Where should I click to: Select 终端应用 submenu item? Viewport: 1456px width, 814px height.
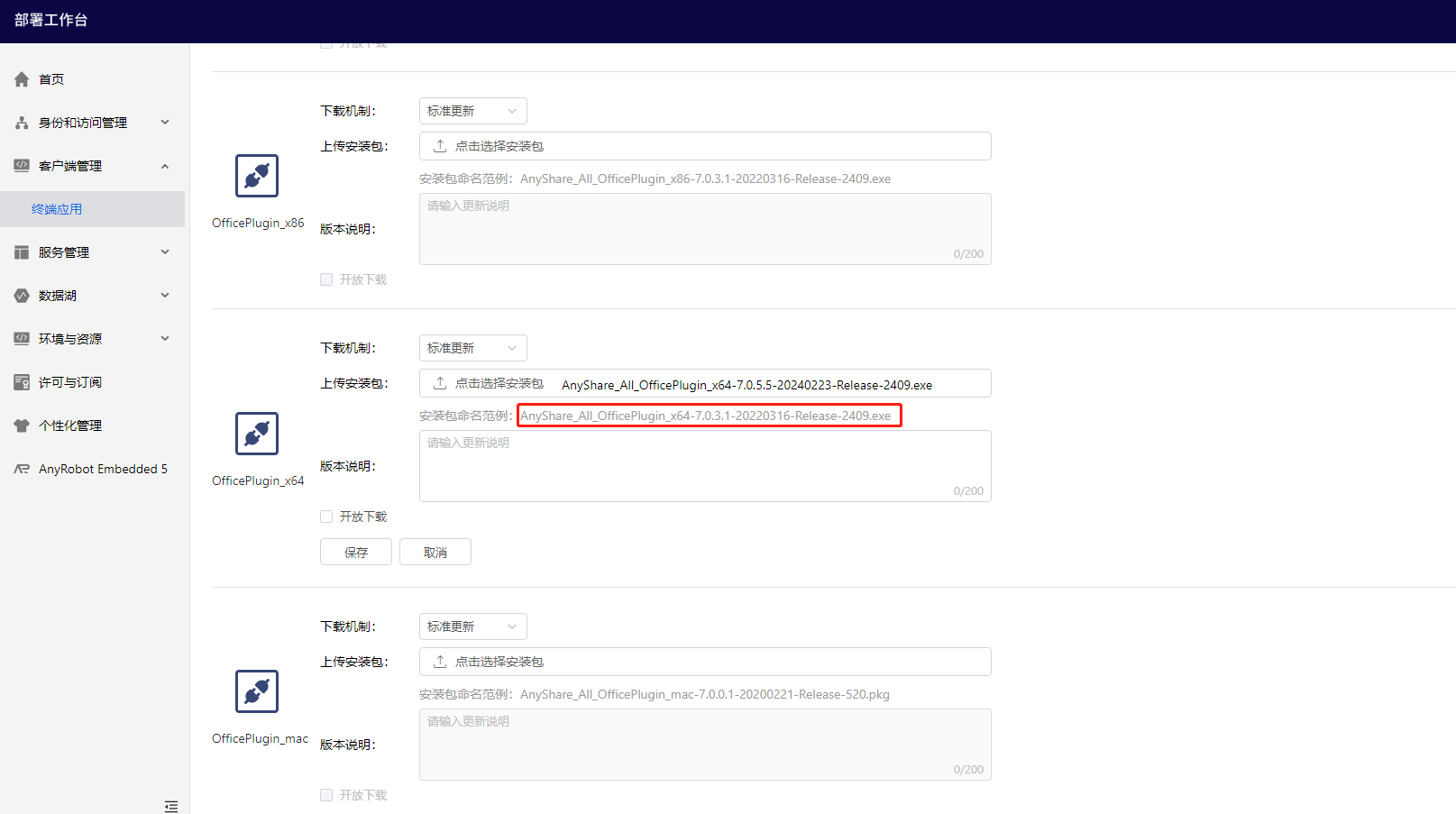pos(92,209)
